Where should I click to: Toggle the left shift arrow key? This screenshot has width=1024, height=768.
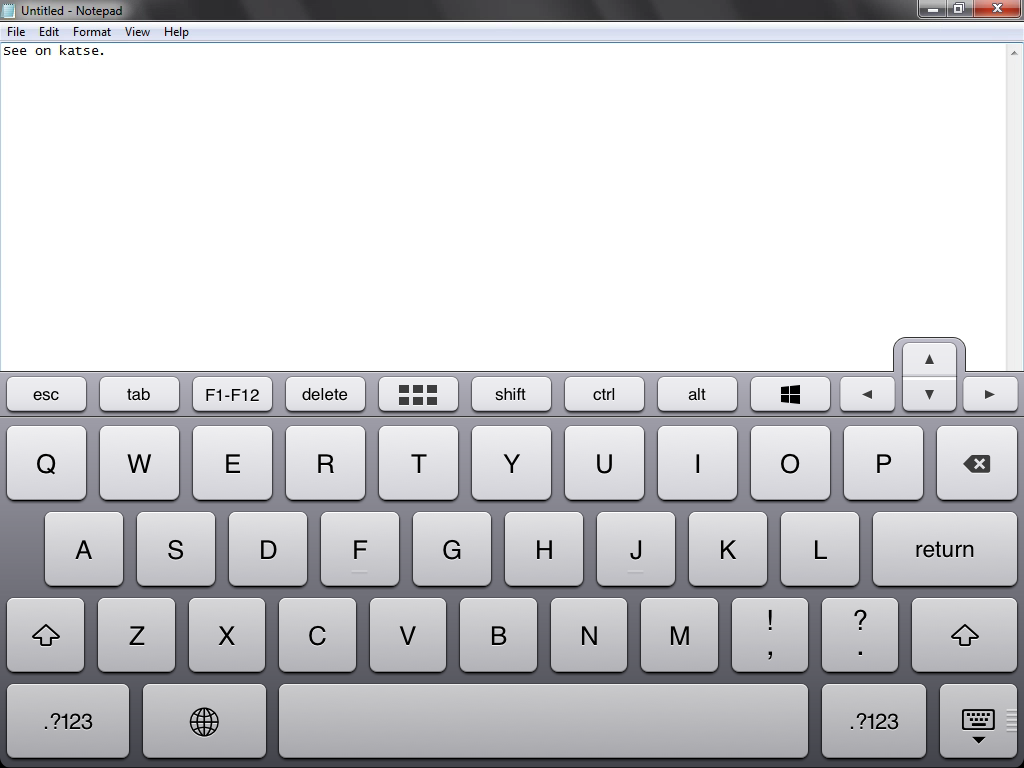pyautogui.click(x=46, y=635)
